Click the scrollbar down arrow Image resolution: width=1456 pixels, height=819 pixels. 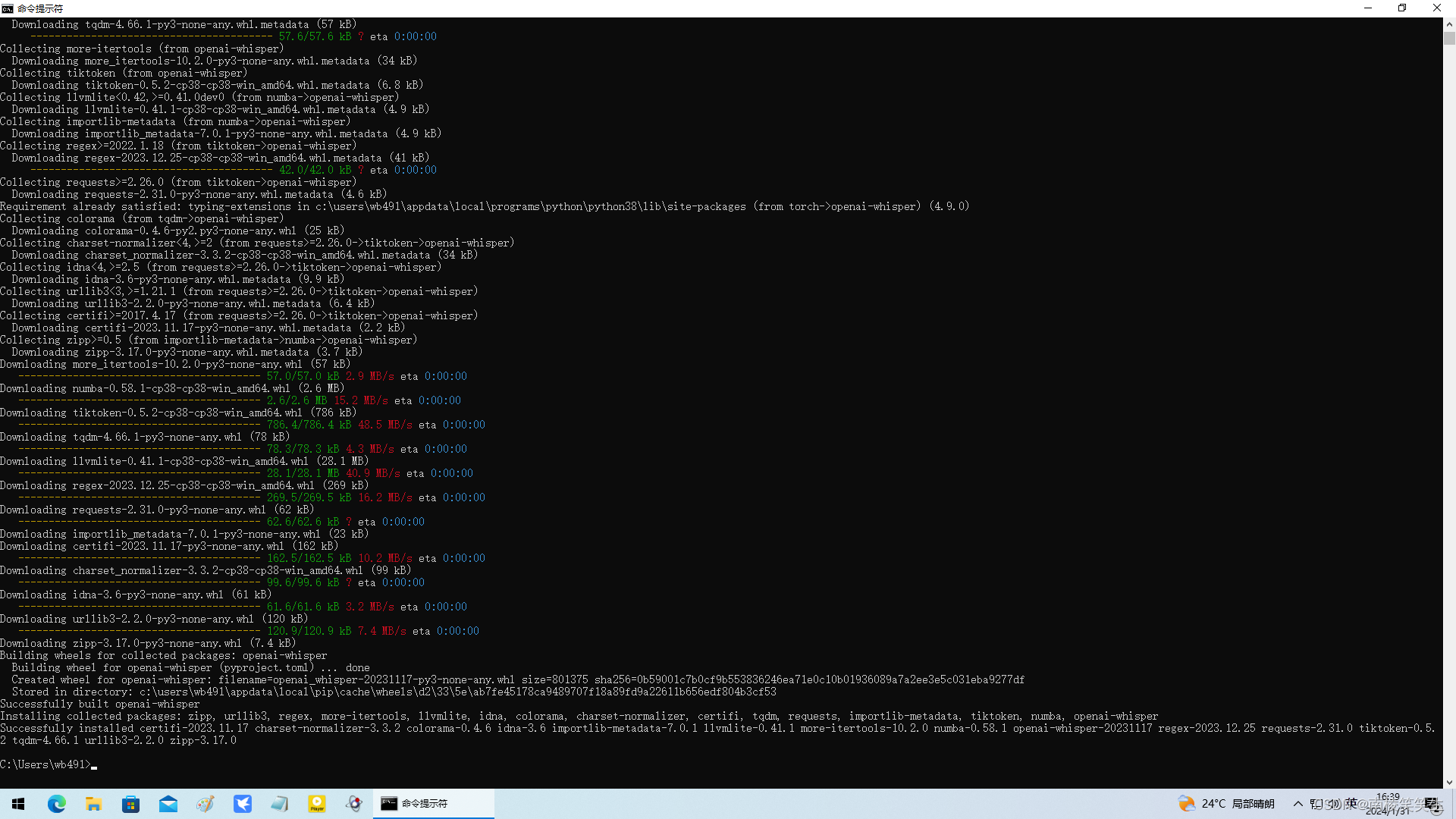pos(1449,782)
